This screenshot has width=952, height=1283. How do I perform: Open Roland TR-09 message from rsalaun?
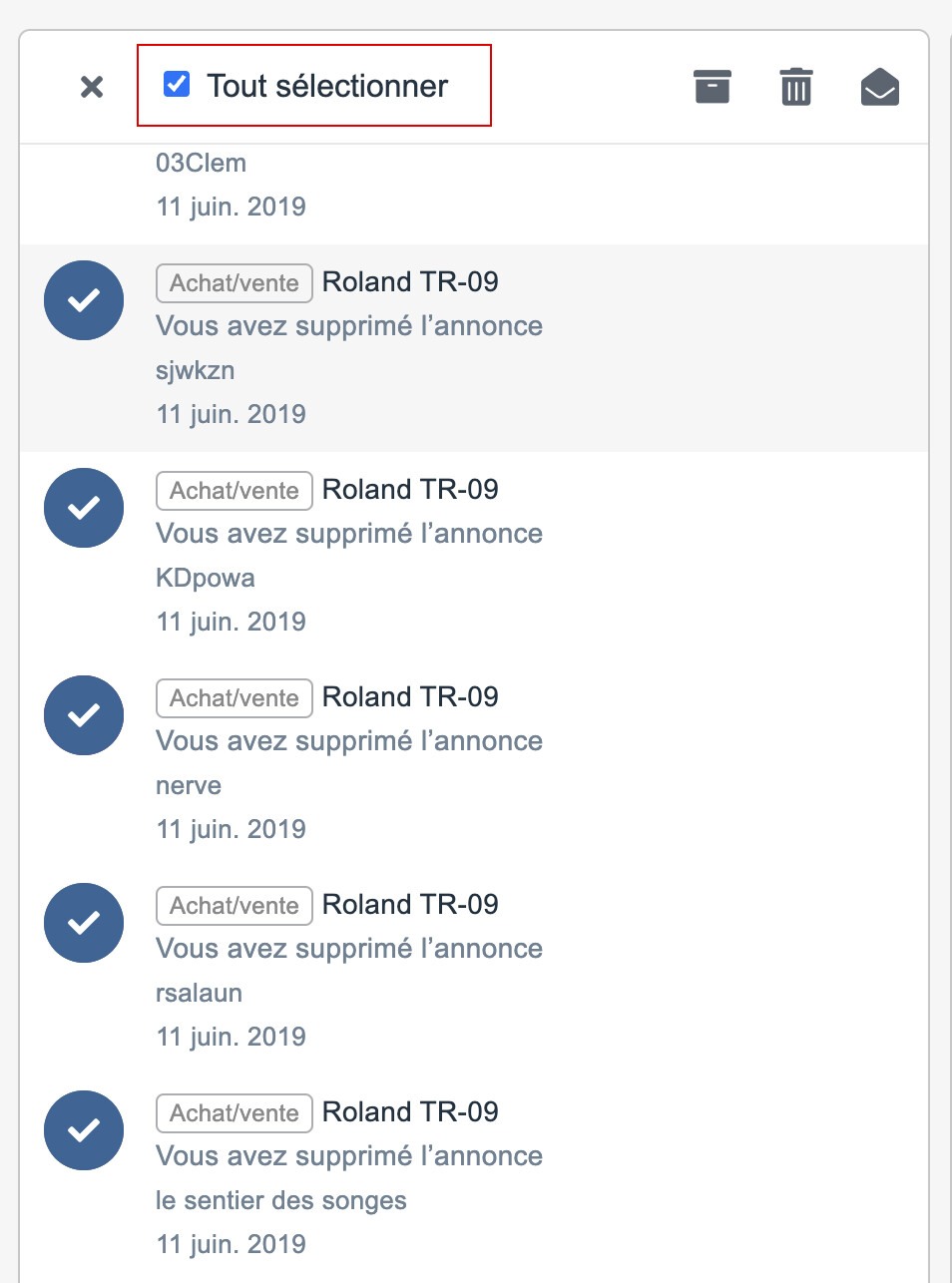click(410, 904)
